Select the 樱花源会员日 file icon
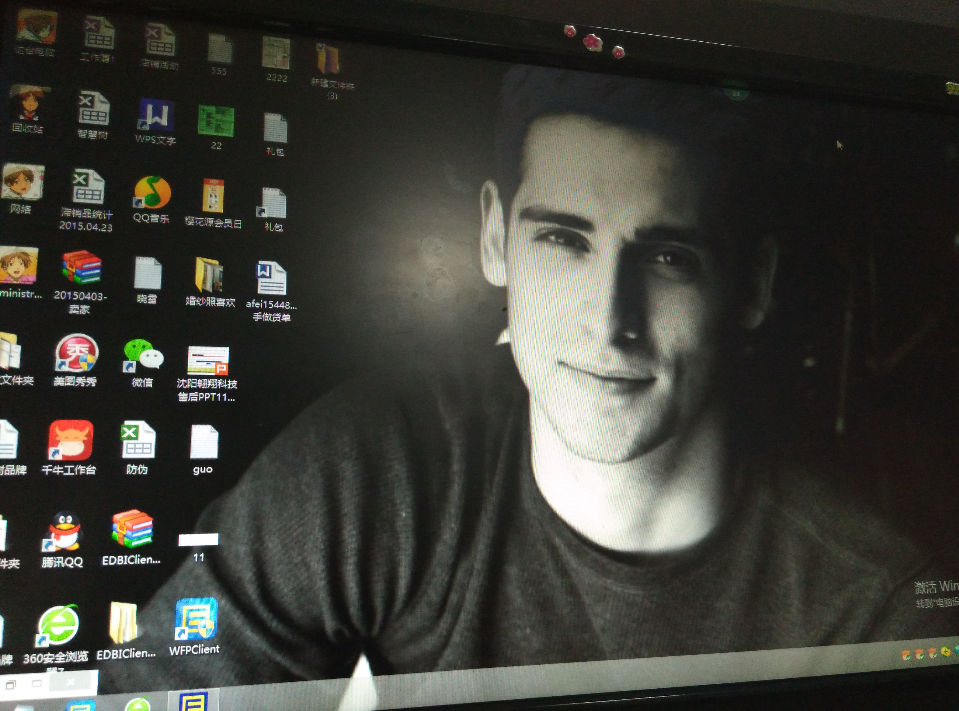 pyautogui.click(x=213, y=195)
